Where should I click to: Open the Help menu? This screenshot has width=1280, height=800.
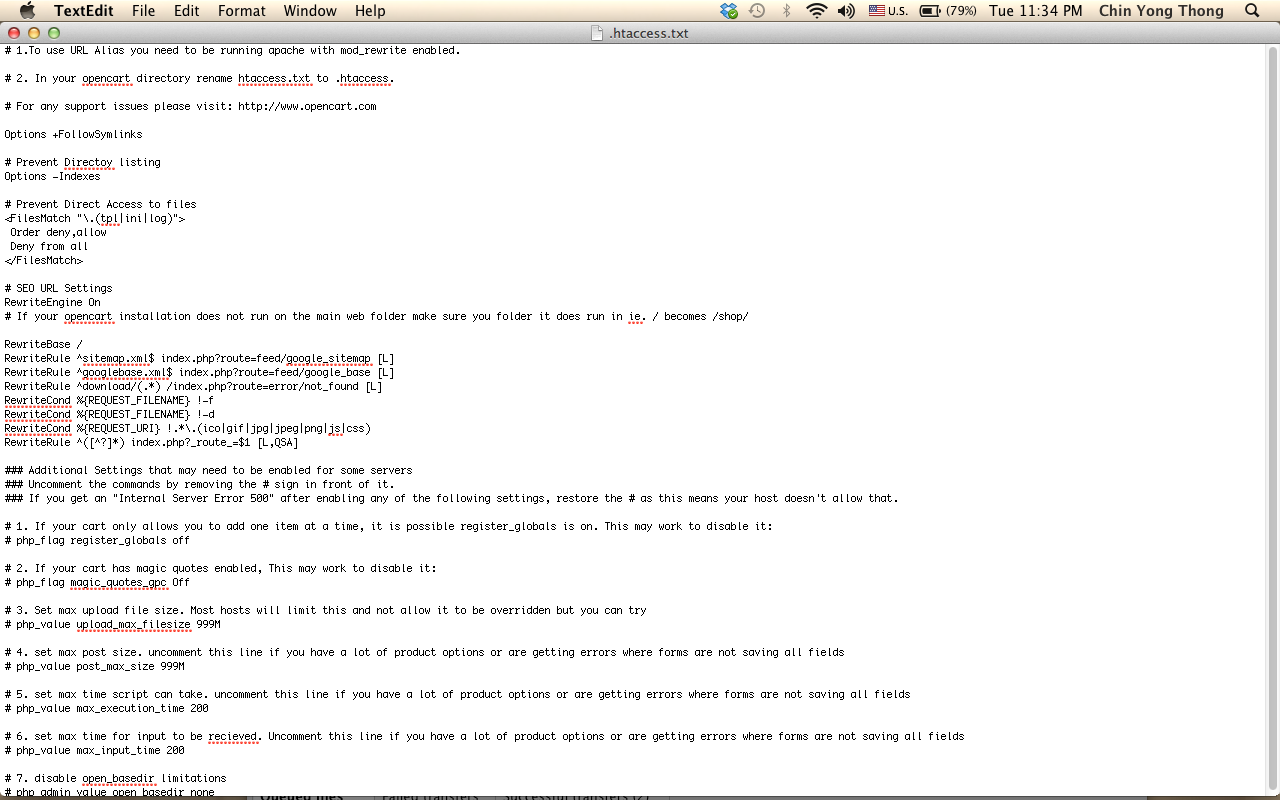pyautogui.click(x=370, y=11)
